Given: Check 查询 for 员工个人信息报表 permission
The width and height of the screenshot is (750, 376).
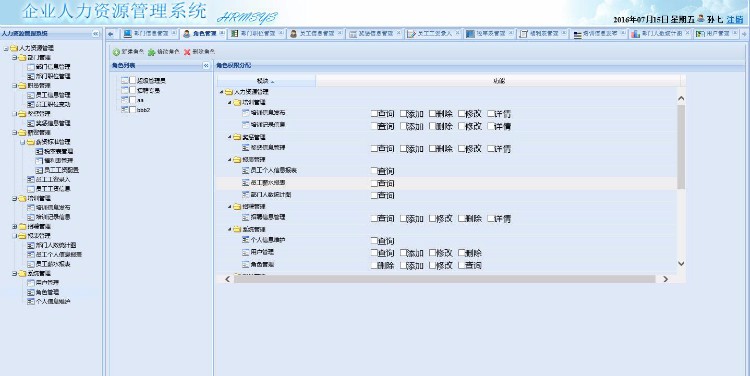Looking at the screenshot, I should click(374, 171).
